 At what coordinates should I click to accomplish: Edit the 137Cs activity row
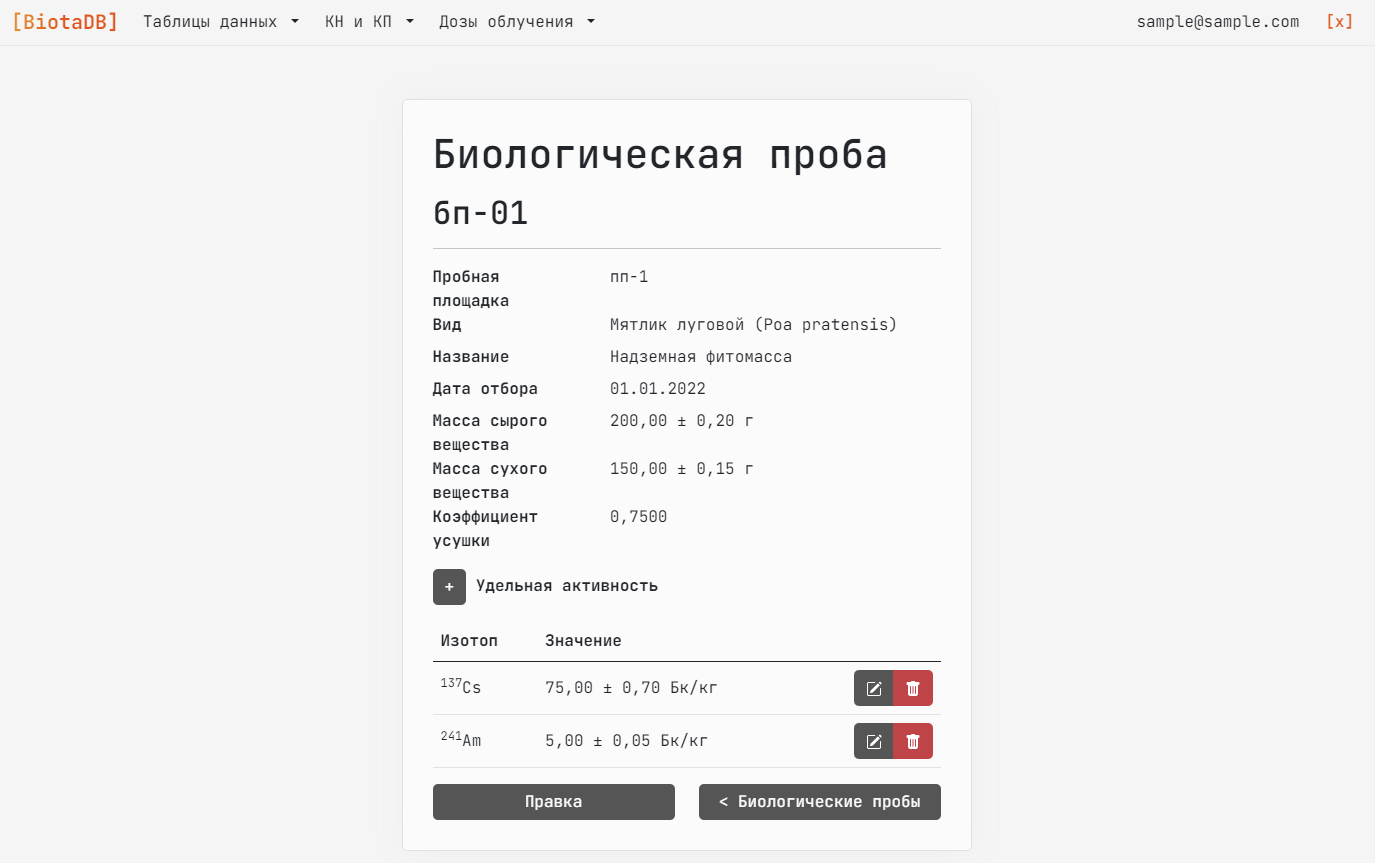tap(873, 688)
